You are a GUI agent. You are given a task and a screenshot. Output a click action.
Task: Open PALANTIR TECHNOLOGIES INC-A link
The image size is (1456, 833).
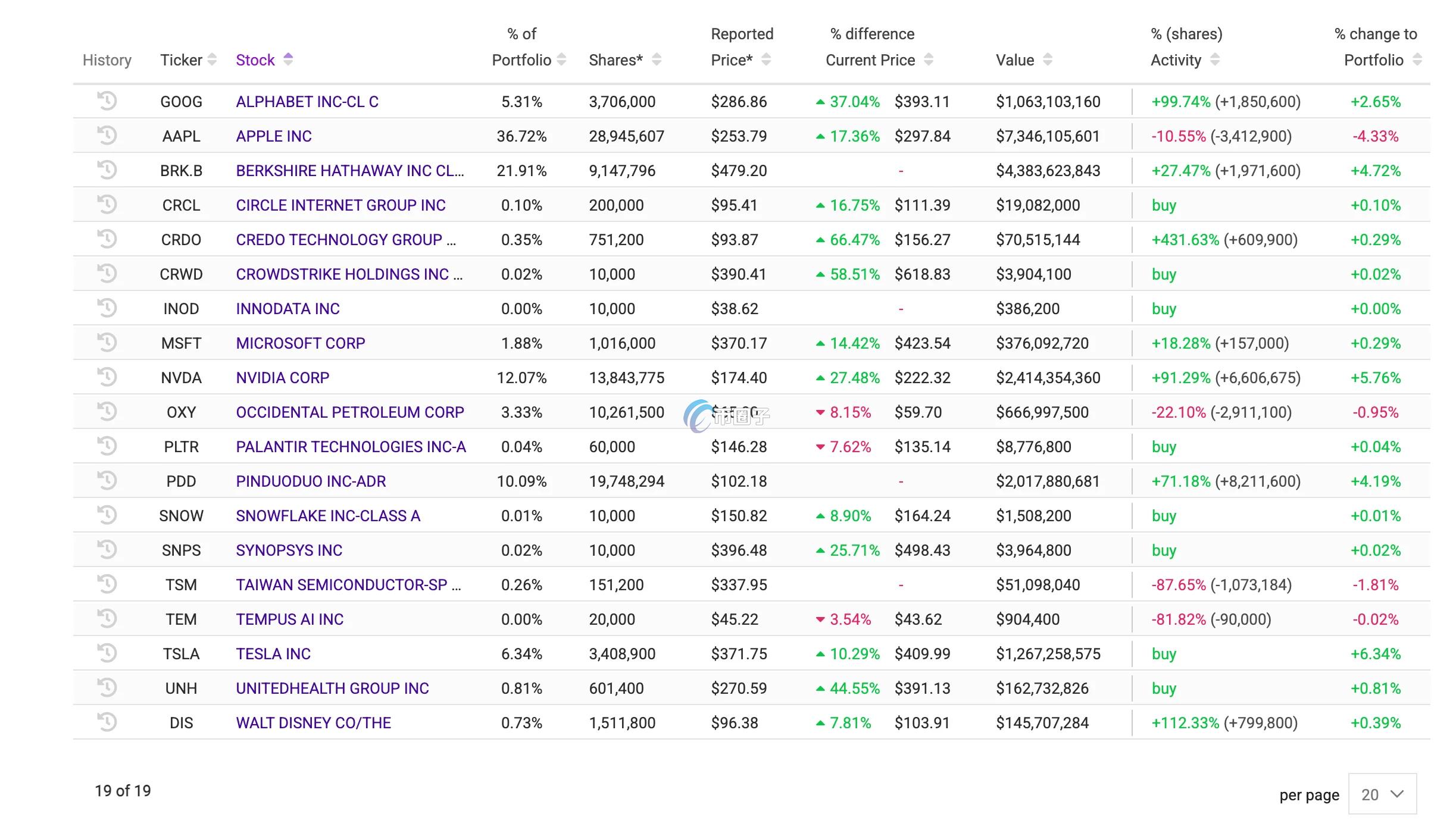coord(351,447)
